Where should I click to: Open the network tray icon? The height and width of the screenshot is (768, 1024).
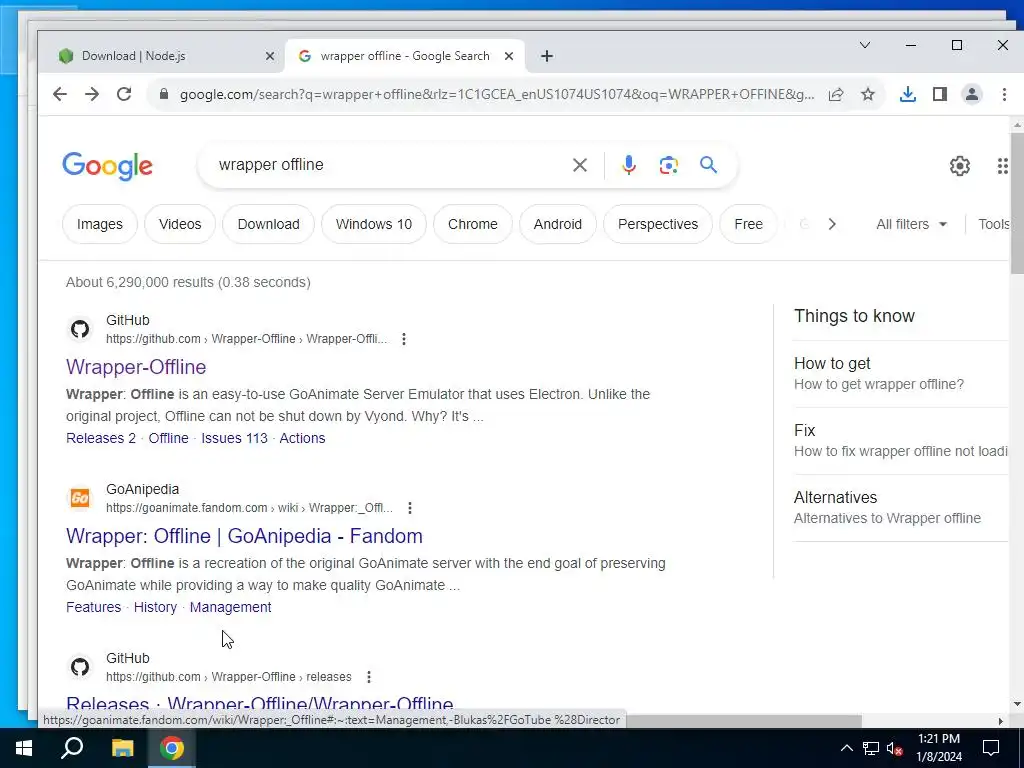click(871, 748)
